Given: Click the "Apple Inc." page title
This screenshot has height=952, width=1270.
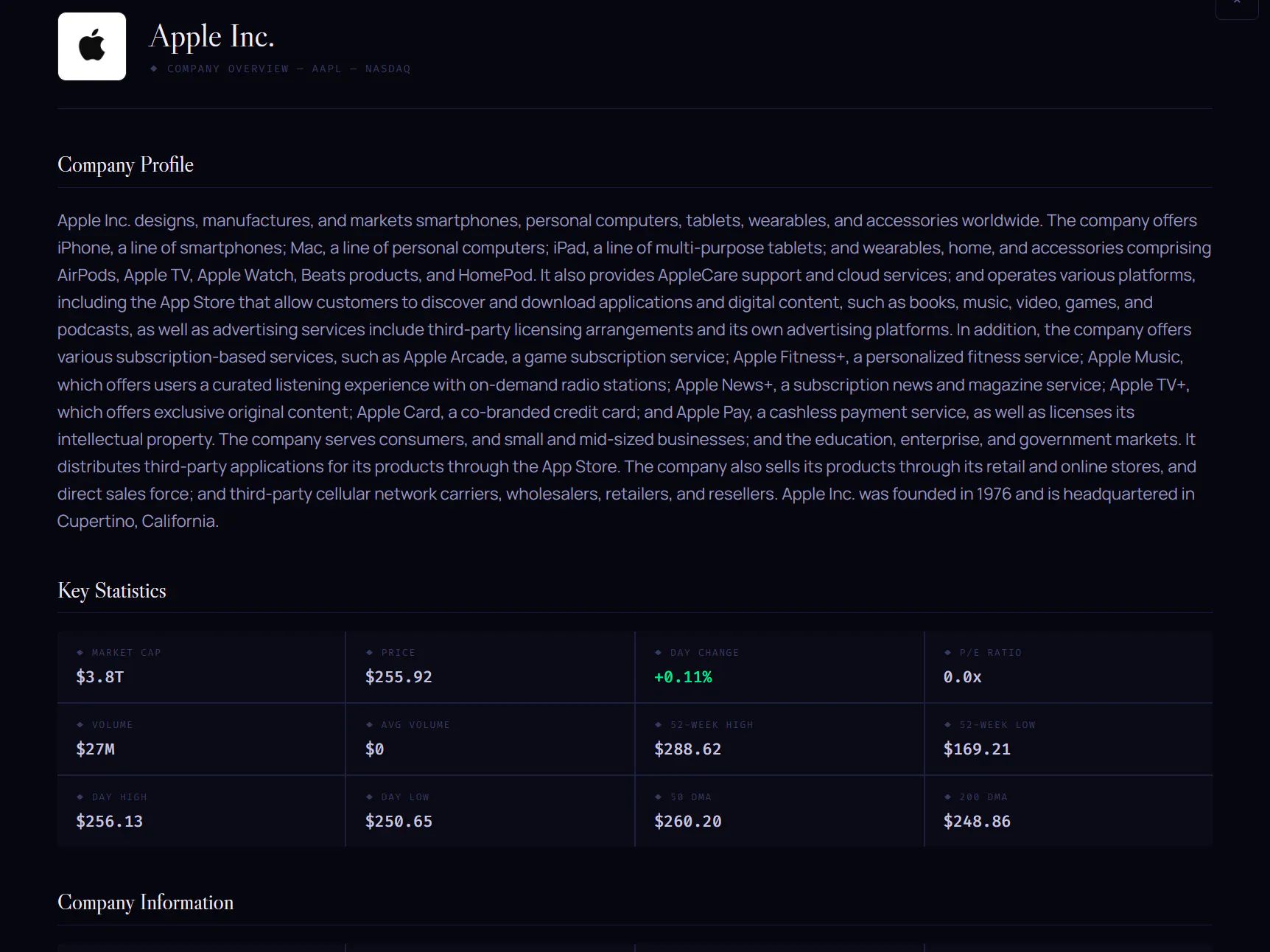Looking at the screenshot, I should (x=212, y=36).
